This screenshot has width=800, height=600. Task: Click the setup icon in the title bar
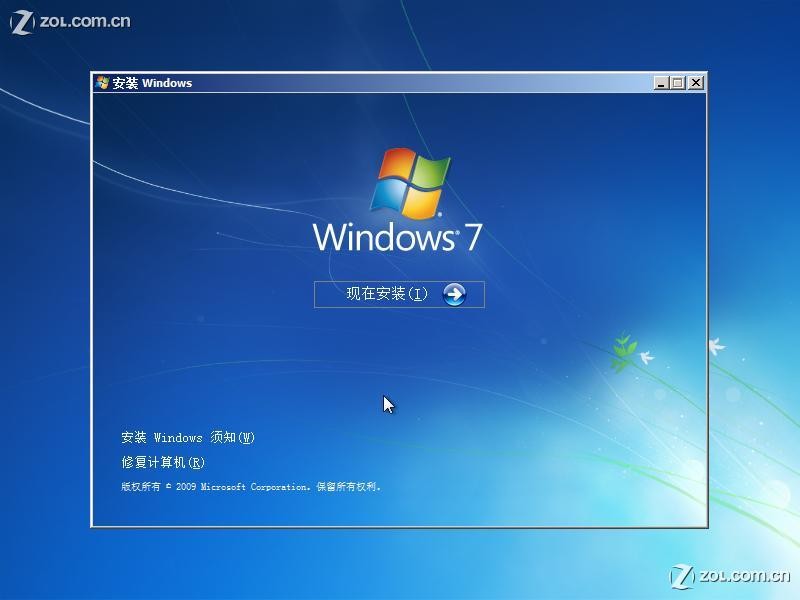click(x=102, y=83)
